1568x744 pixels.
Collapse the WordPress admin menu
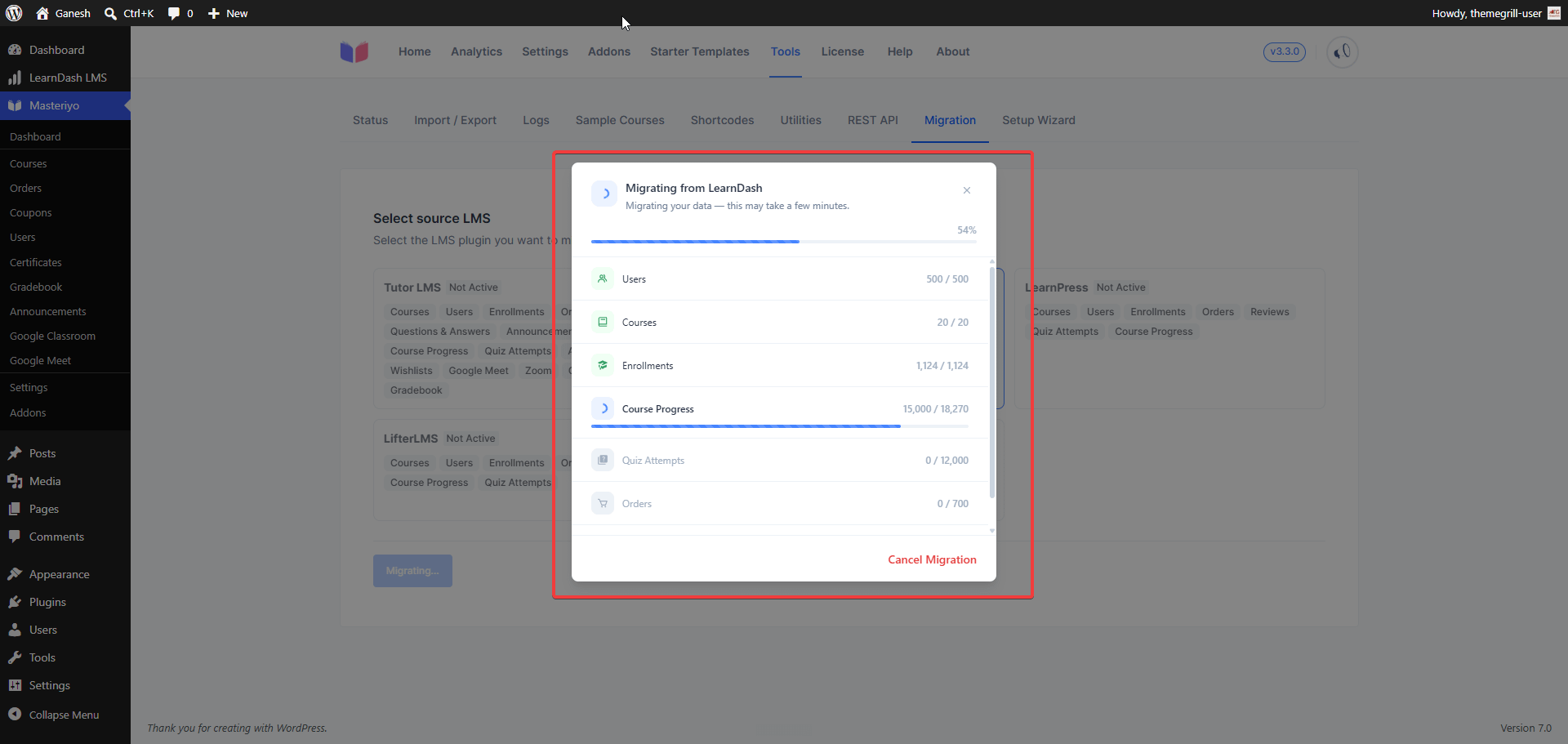65,715
